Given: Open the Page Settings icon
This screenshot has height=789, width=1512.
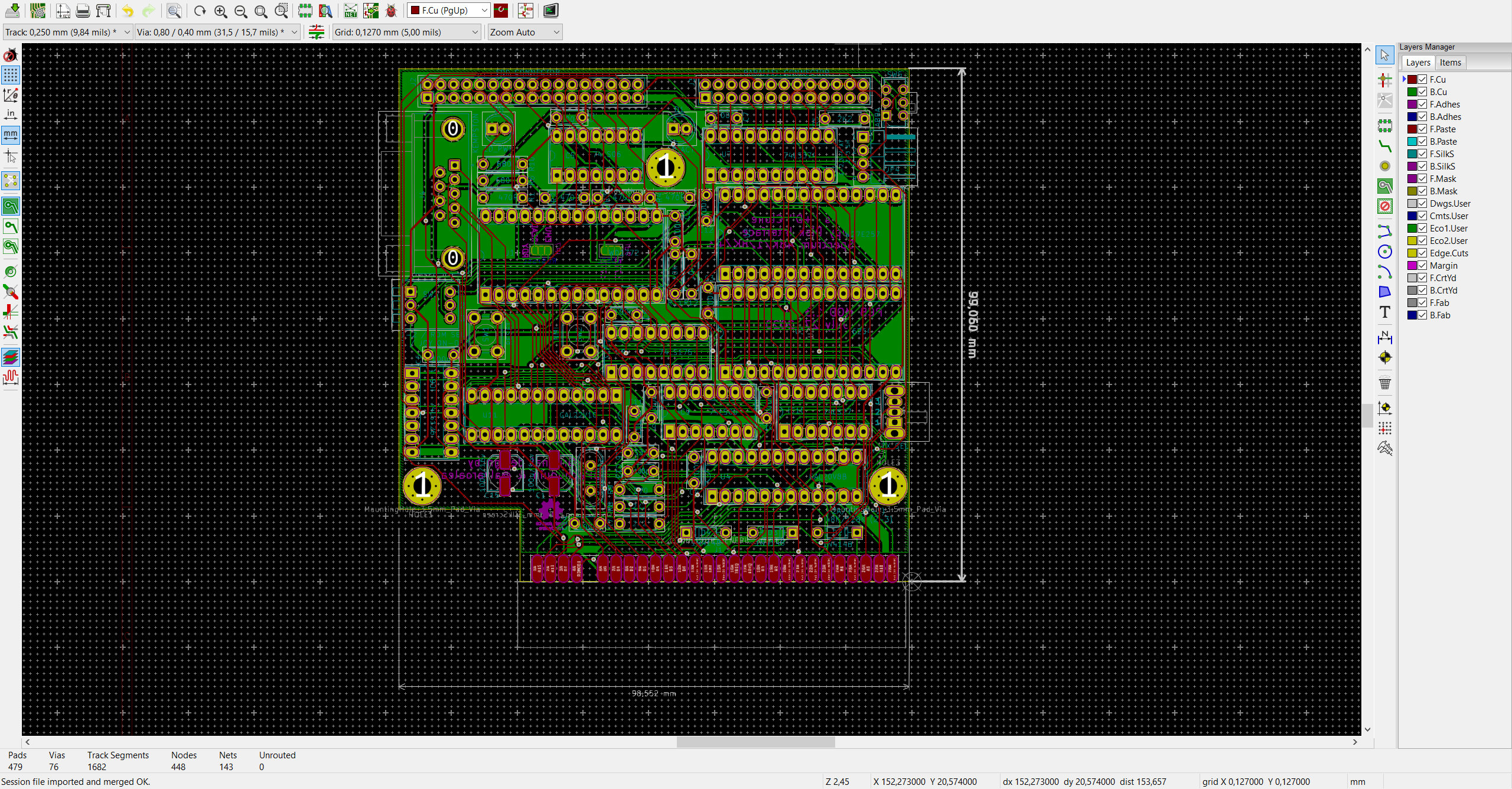Looking at the screenshot, I should (x=63, y=11).
